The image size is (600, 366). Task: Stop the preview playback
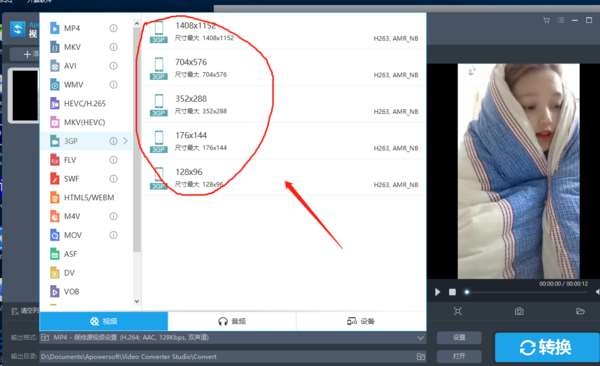[452, 292]
